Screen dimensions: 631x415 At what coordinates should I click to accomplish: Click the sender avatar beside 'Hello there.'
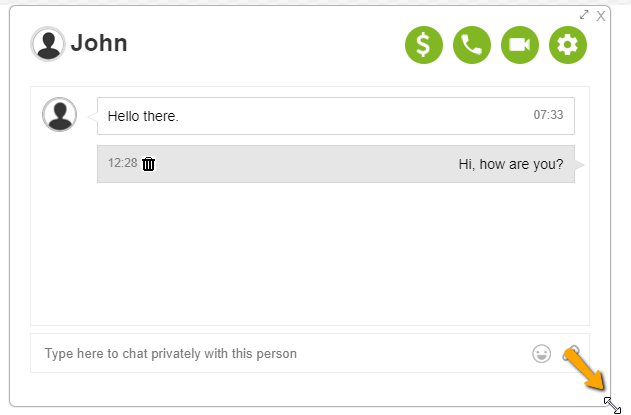point(60,115)
